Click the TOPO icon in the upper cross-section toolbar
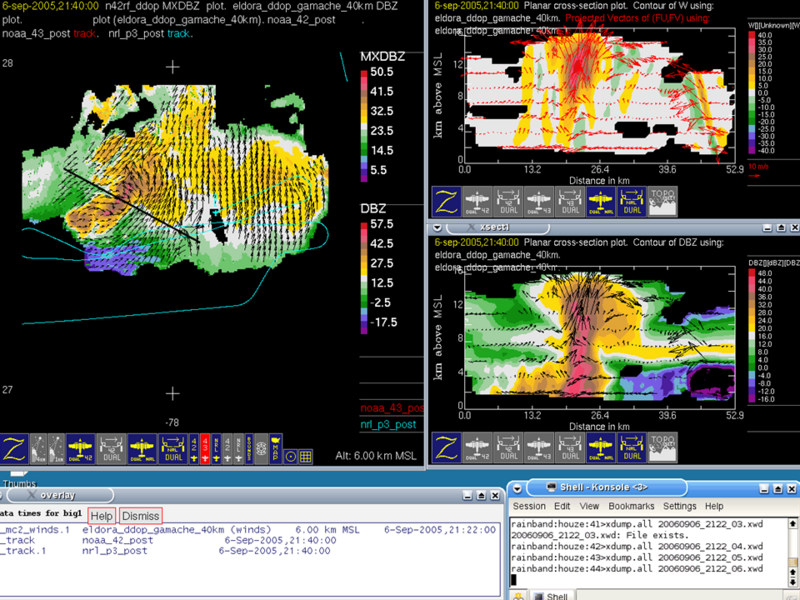Viewport: 800px width, 600px height. (x=662, y=199)
